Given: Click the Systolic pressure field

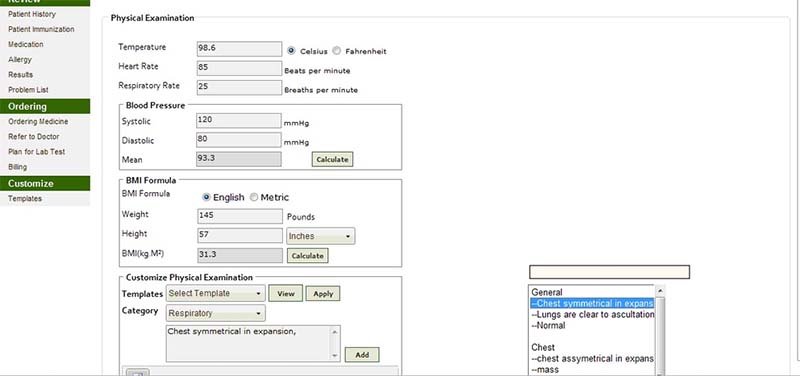Looking at the screenshot, I should tap(238, 120).
